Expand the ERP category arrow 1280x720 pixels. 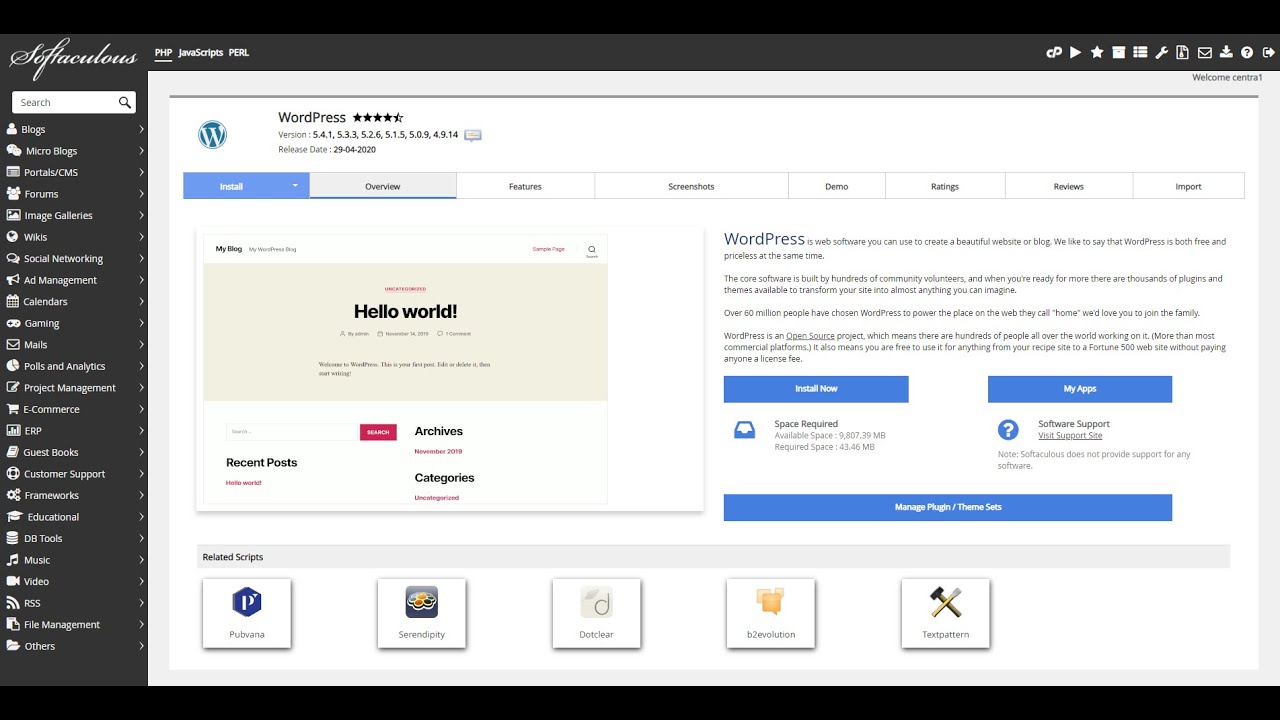[x=141, y=430]
